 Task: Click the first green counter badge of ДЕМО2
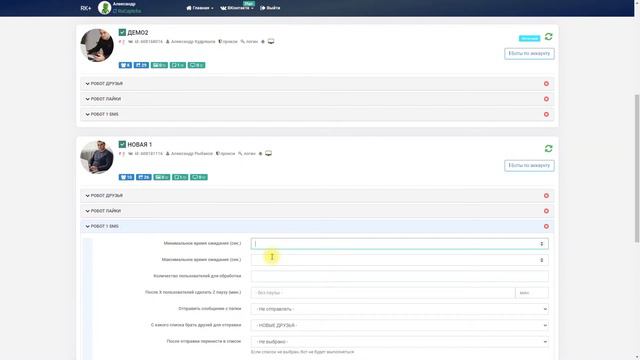[x=160, y=65]
